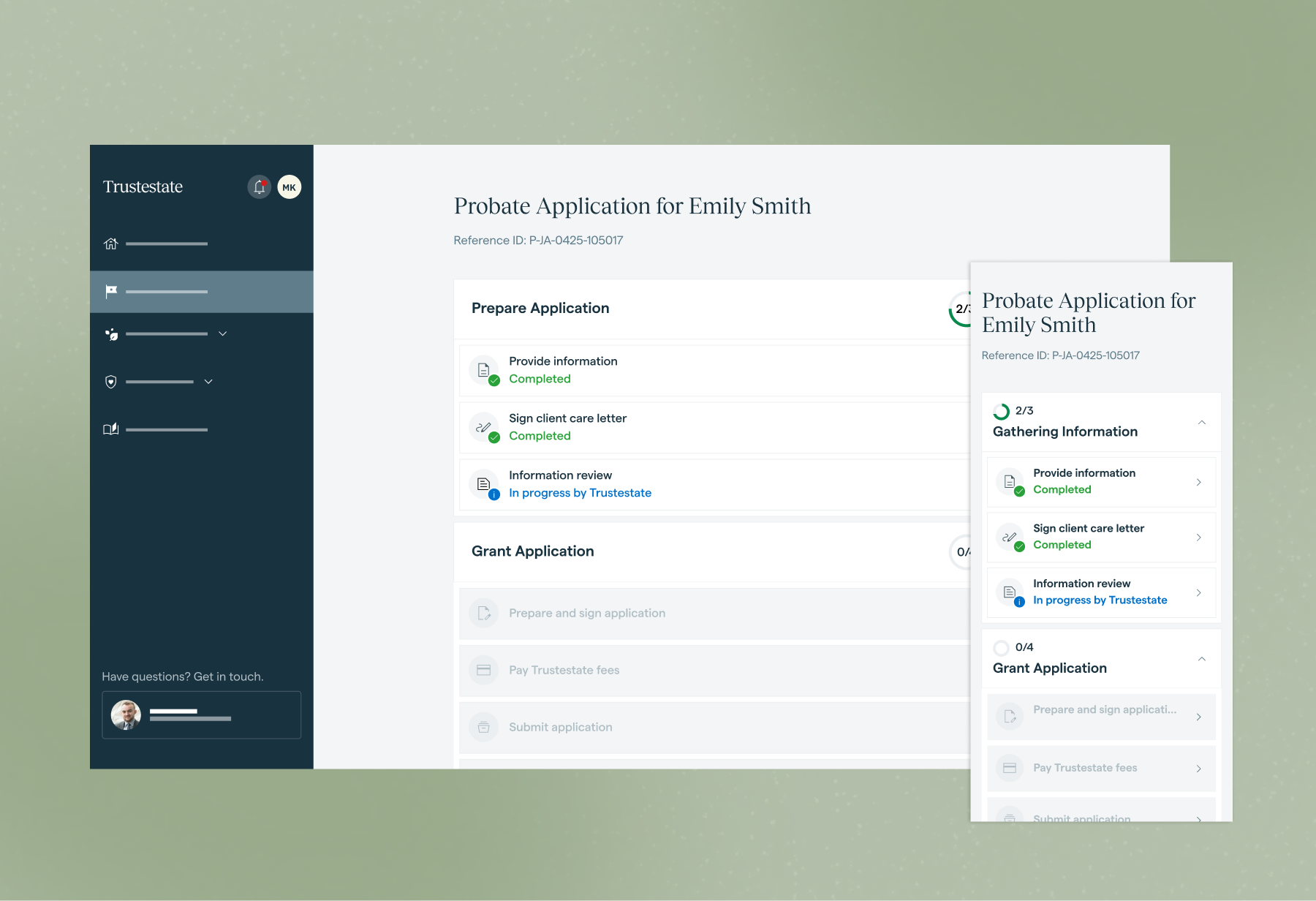Click the MK user avatar
Image resolution: width=1316 pixels, height=901 pixels.
[290, 187]
